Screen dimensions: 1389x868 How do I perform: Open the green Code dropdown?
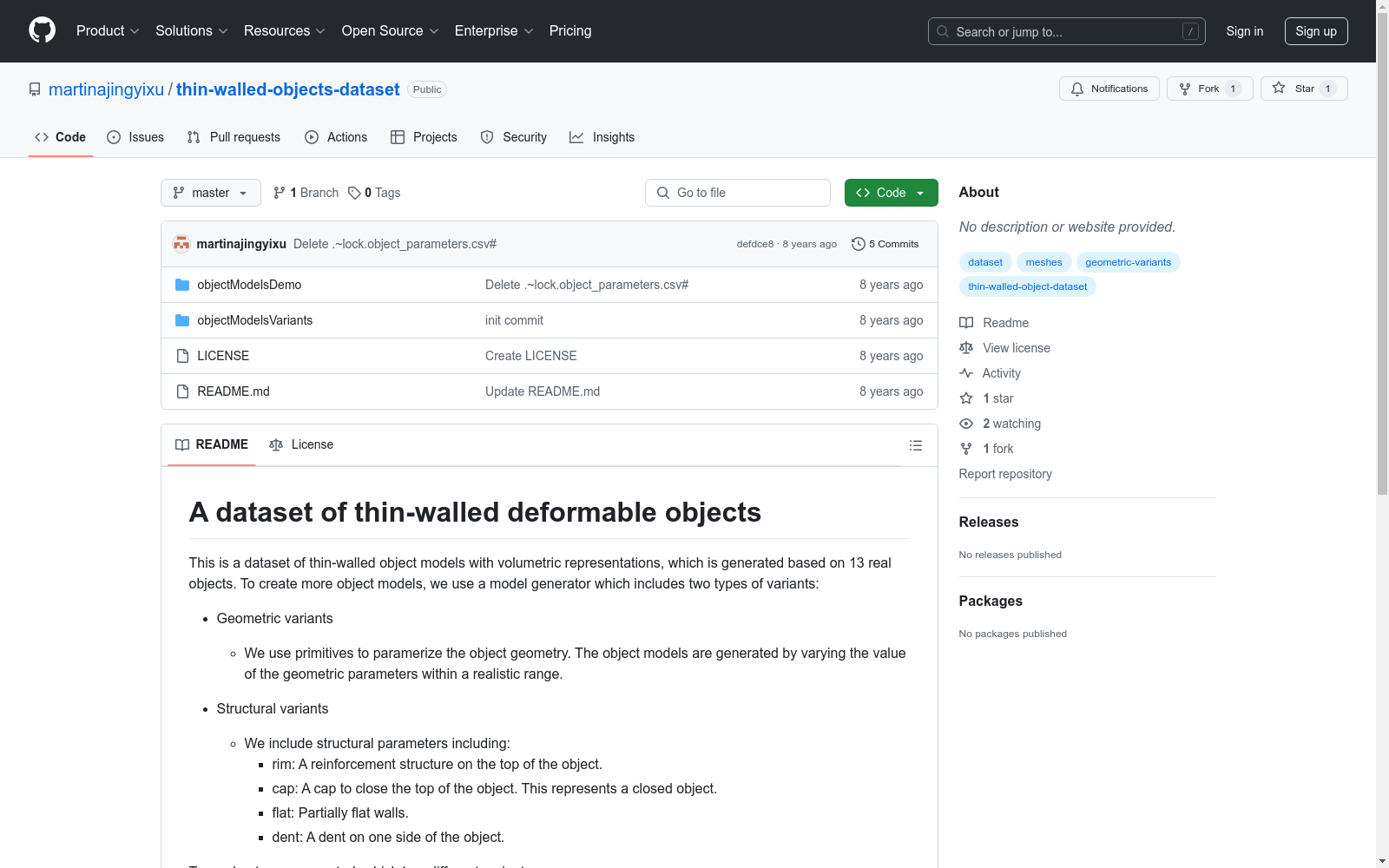point(891,193)
